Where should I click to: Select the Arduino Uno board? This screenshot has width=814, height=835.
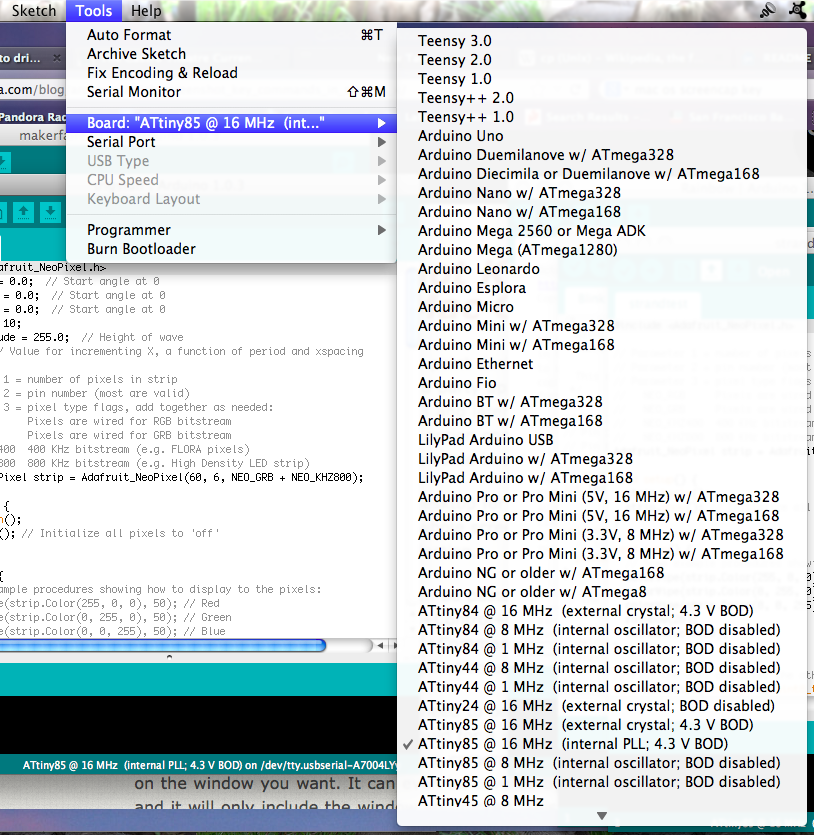point(460,136)
